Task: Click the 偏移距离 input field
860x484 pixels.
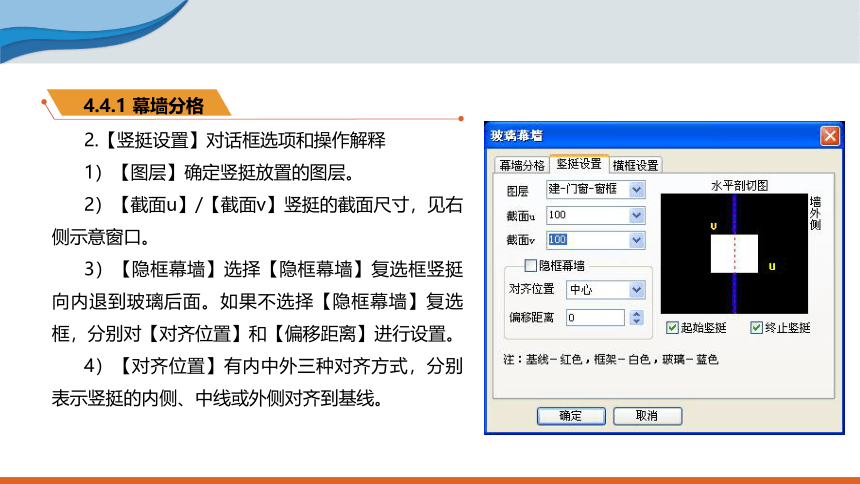Action: click(x=595, y=318)
